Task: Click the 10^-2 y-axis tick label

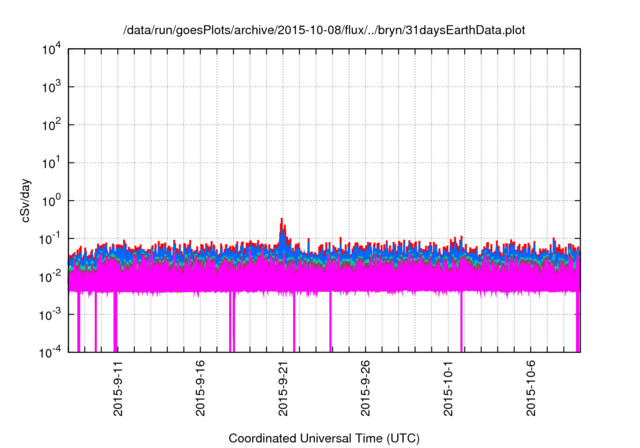Action: 50,277
